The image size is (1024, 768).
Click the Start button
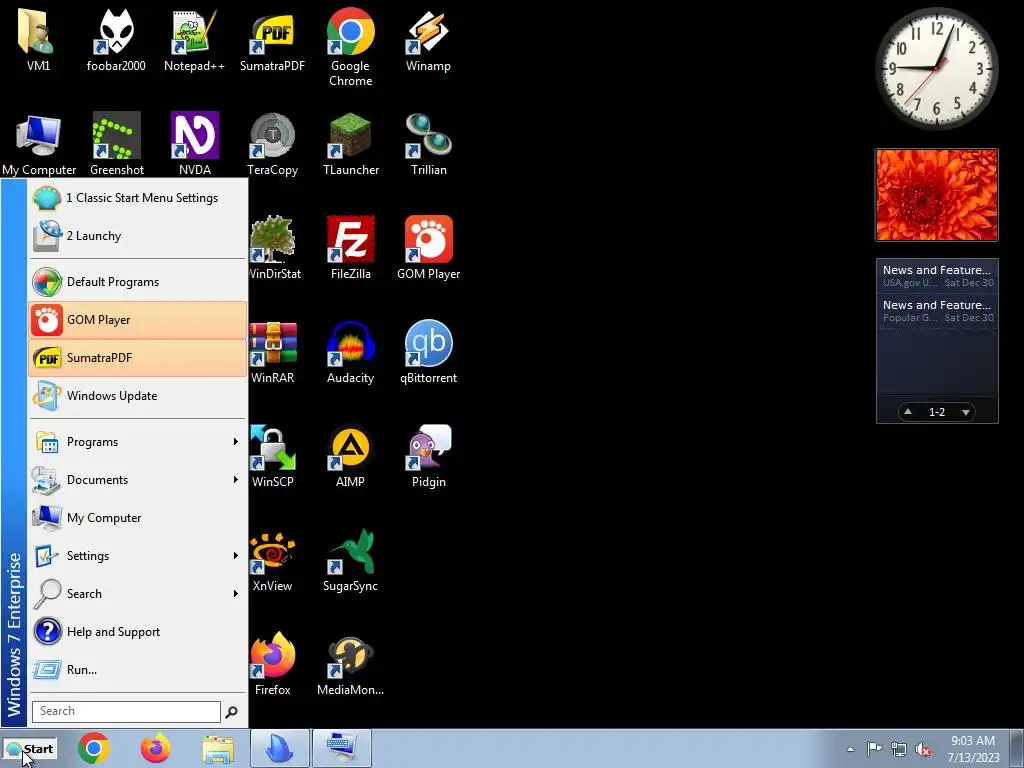click(29, 749)
